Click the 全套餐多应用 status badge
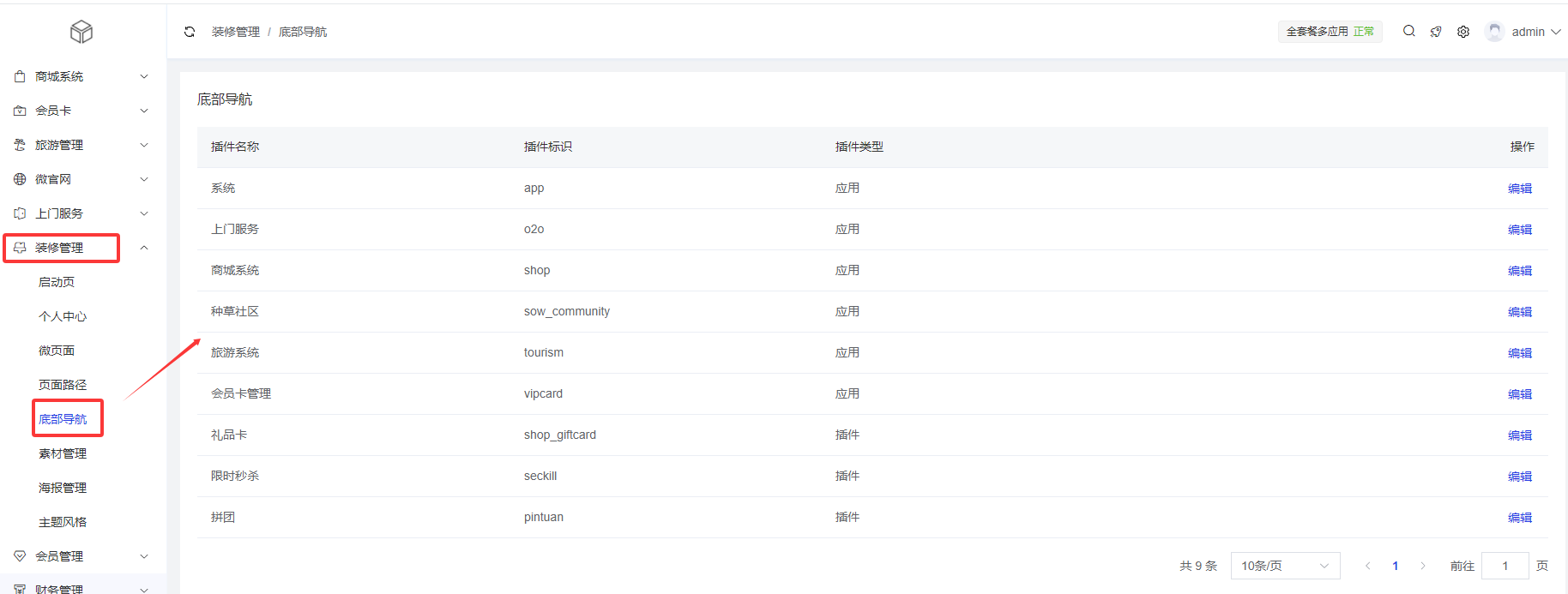Image resolution: width=1568 pixels, height=594 pixels. coord(1329,32)
